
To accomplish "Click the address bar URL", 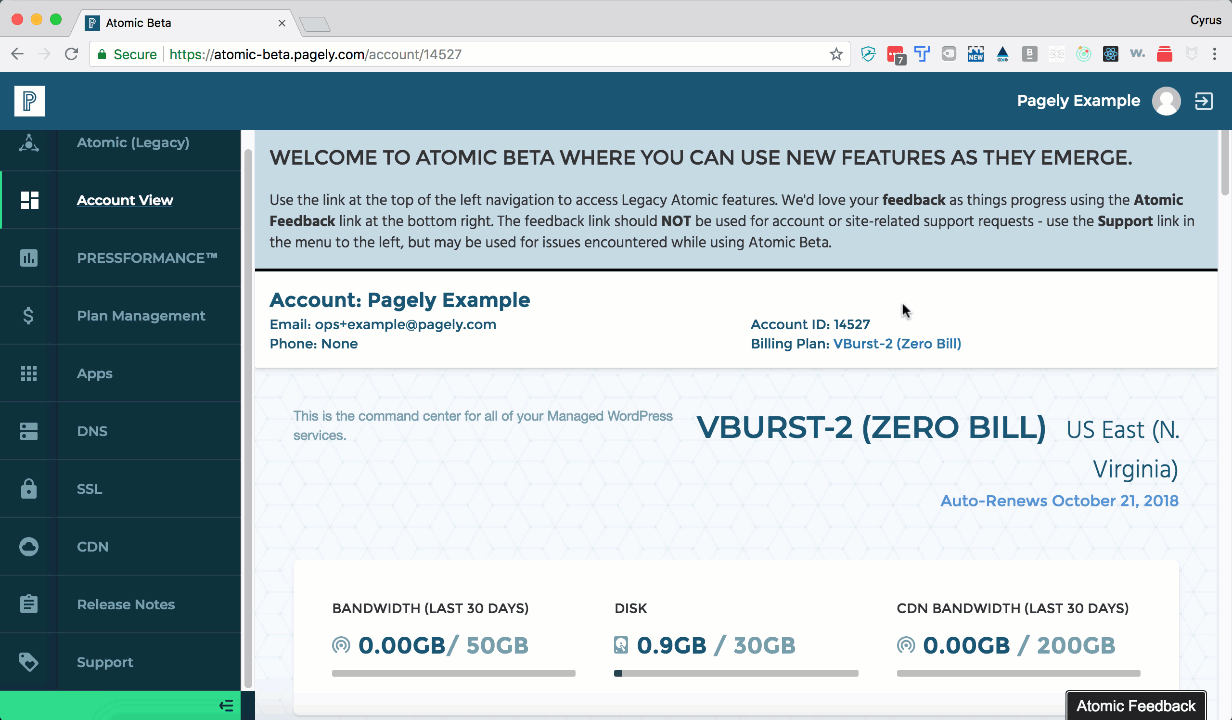I will (x=315, y=54).
